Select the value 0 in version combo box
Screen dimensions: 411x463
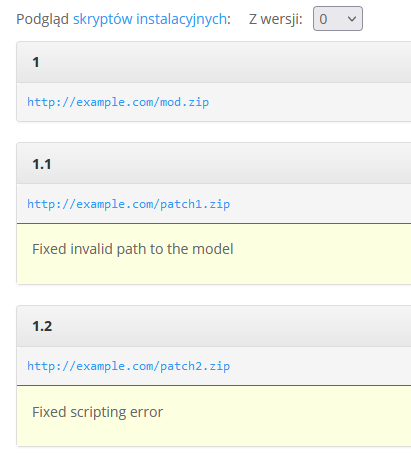pos(323,19)
